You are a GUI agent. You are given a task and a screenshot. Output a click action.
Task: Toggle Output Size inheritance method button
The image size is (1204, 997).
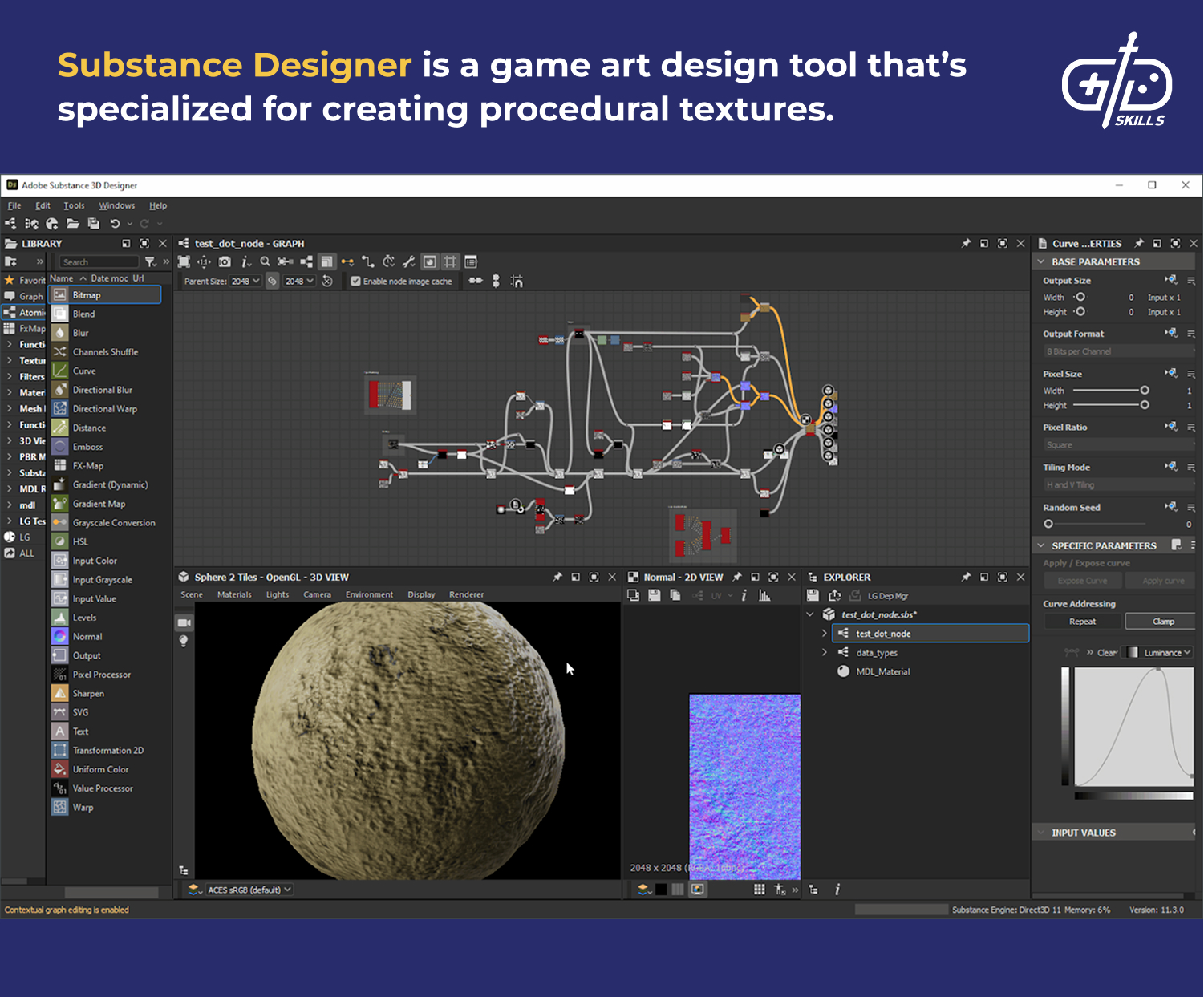[1171, 280]
